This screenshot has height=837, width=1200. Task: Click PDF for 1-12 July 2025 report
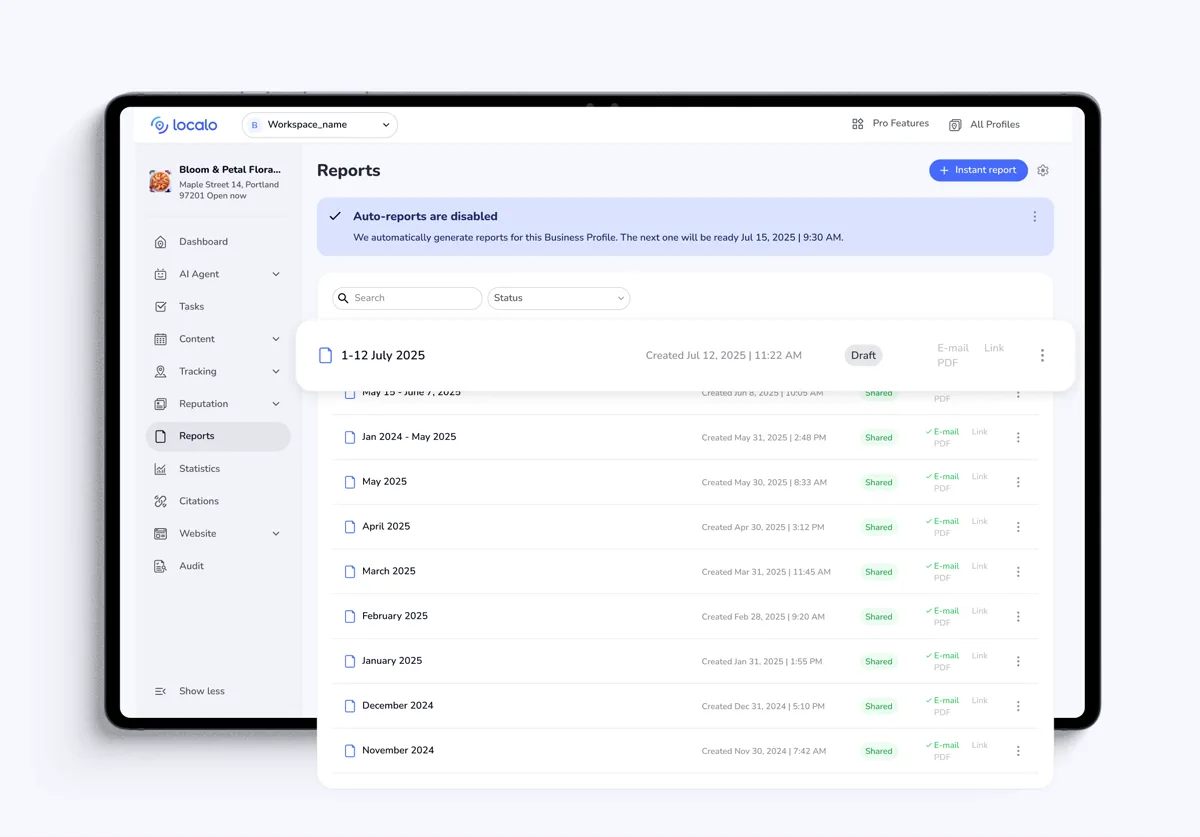[947, 363]
